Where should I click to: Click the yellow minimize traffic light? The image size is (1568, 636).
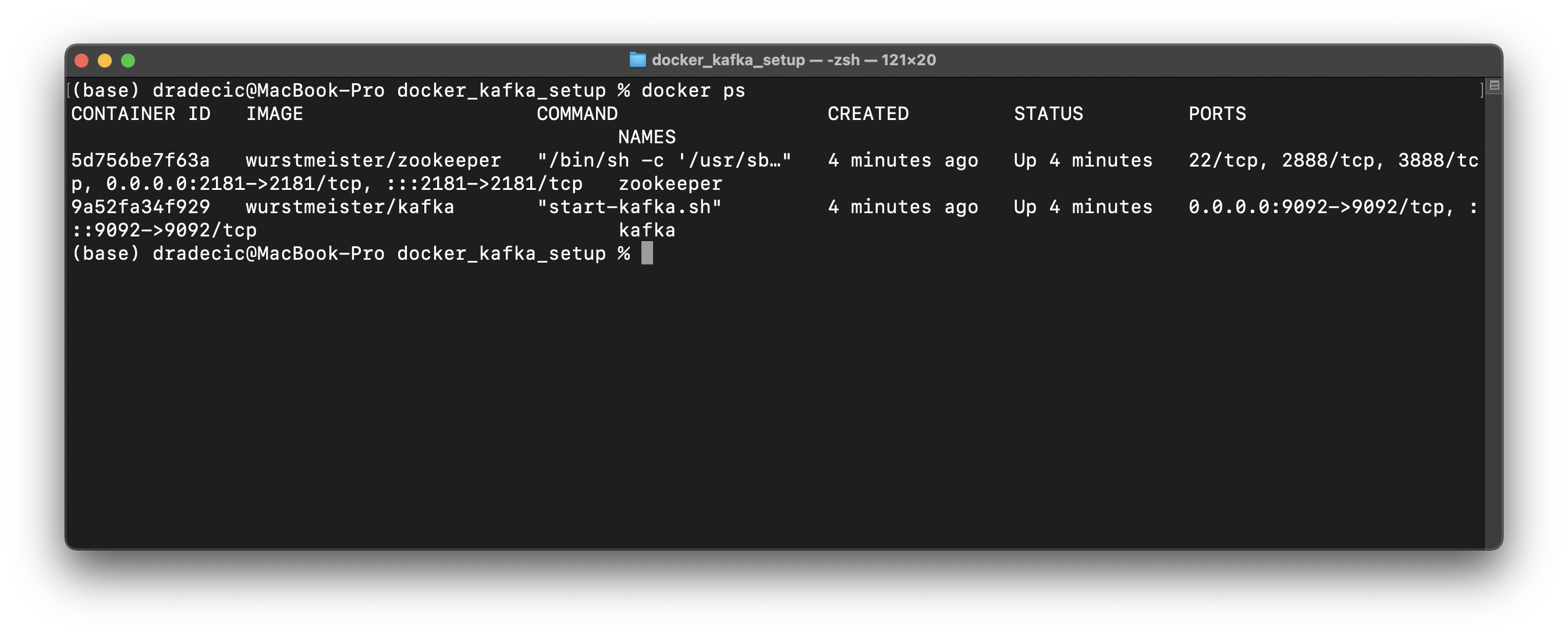(x=105, y=60)
